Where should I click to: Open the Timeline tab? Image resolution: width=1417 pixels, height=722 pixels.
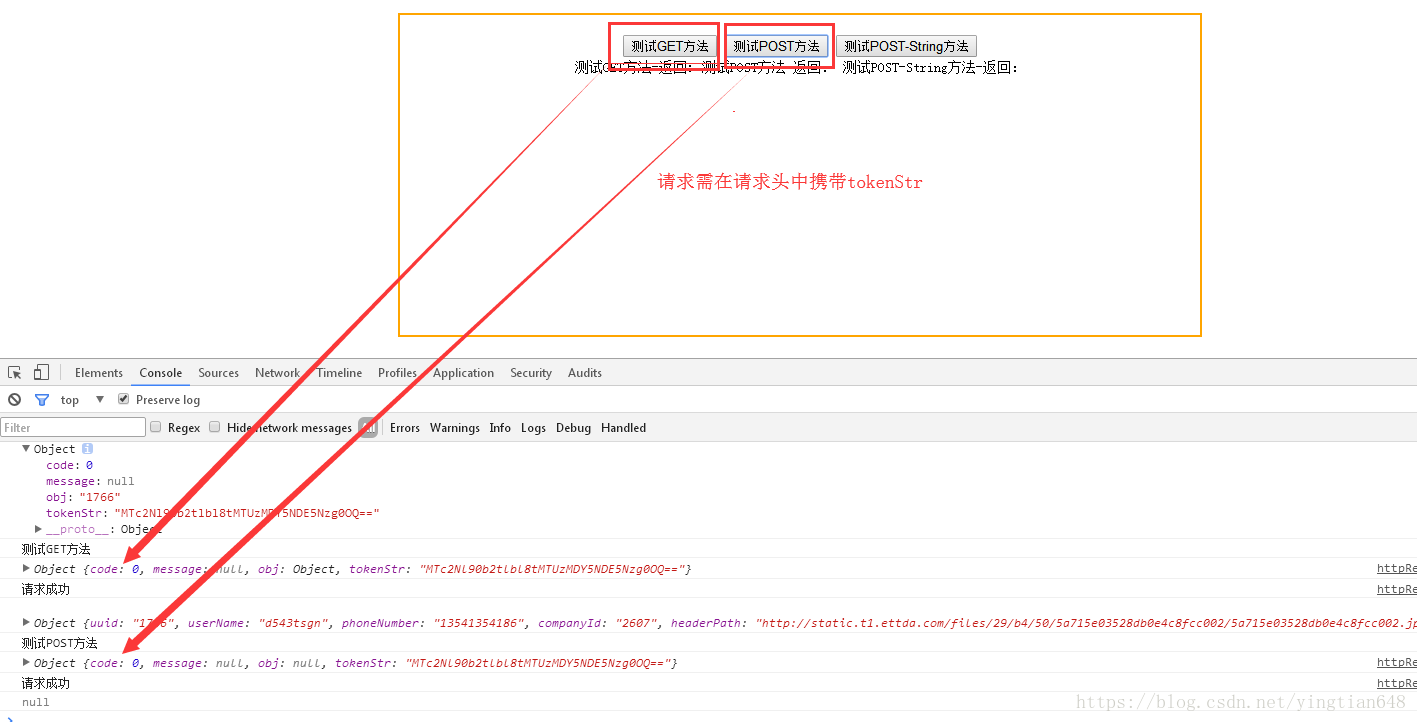339,373
